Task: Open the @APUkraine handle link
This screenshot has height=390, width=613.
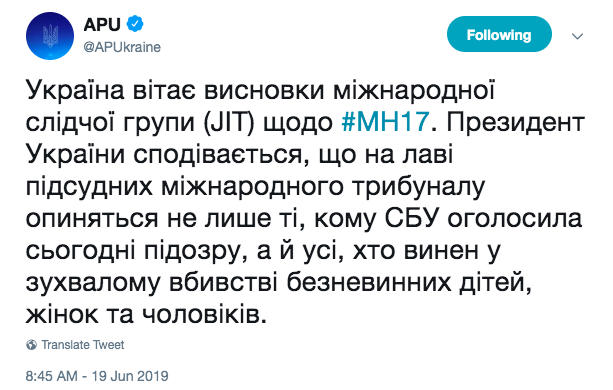Action: pos(122,47)
